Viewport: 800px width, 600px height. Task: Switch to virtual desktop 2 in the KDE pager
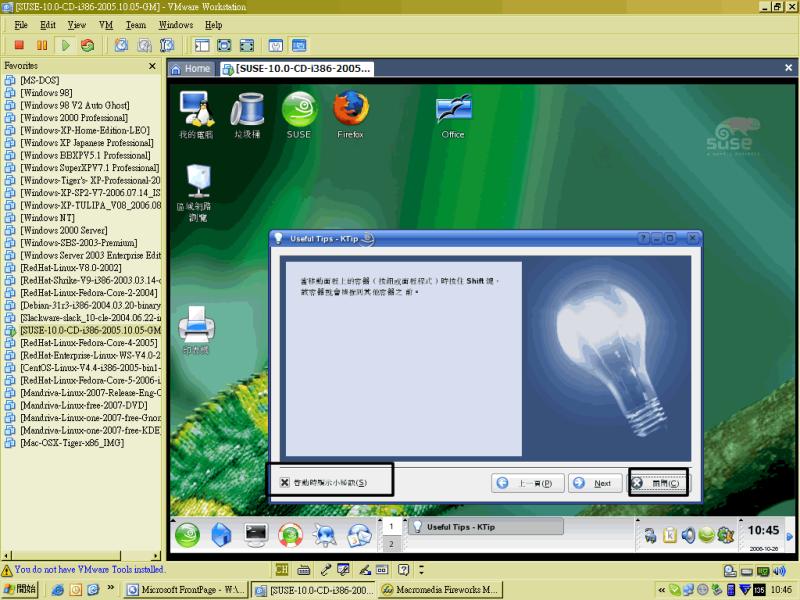pyautogui.click(x=391, y=544)
